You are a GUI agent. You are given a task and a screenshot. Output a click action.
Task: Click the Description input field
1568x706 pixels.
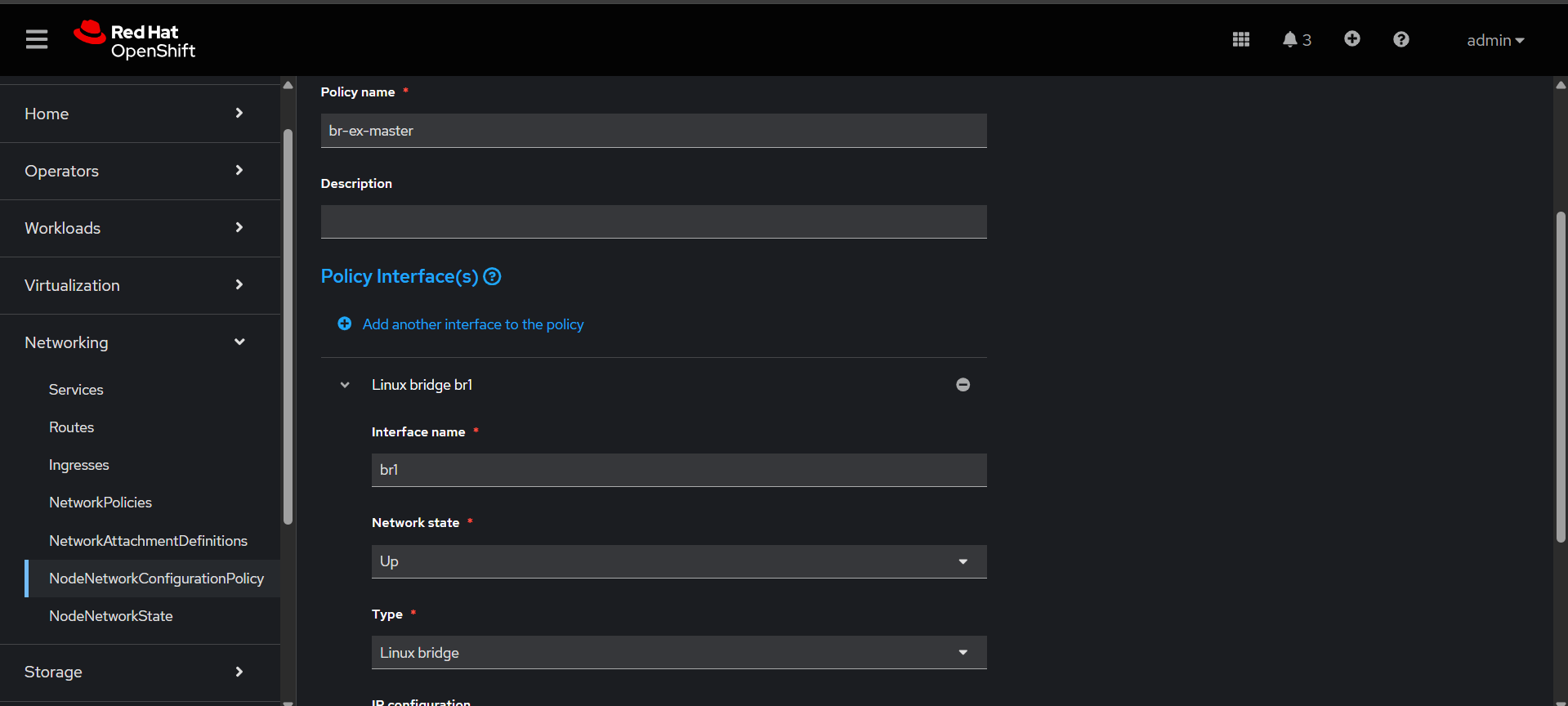point(653,222)
